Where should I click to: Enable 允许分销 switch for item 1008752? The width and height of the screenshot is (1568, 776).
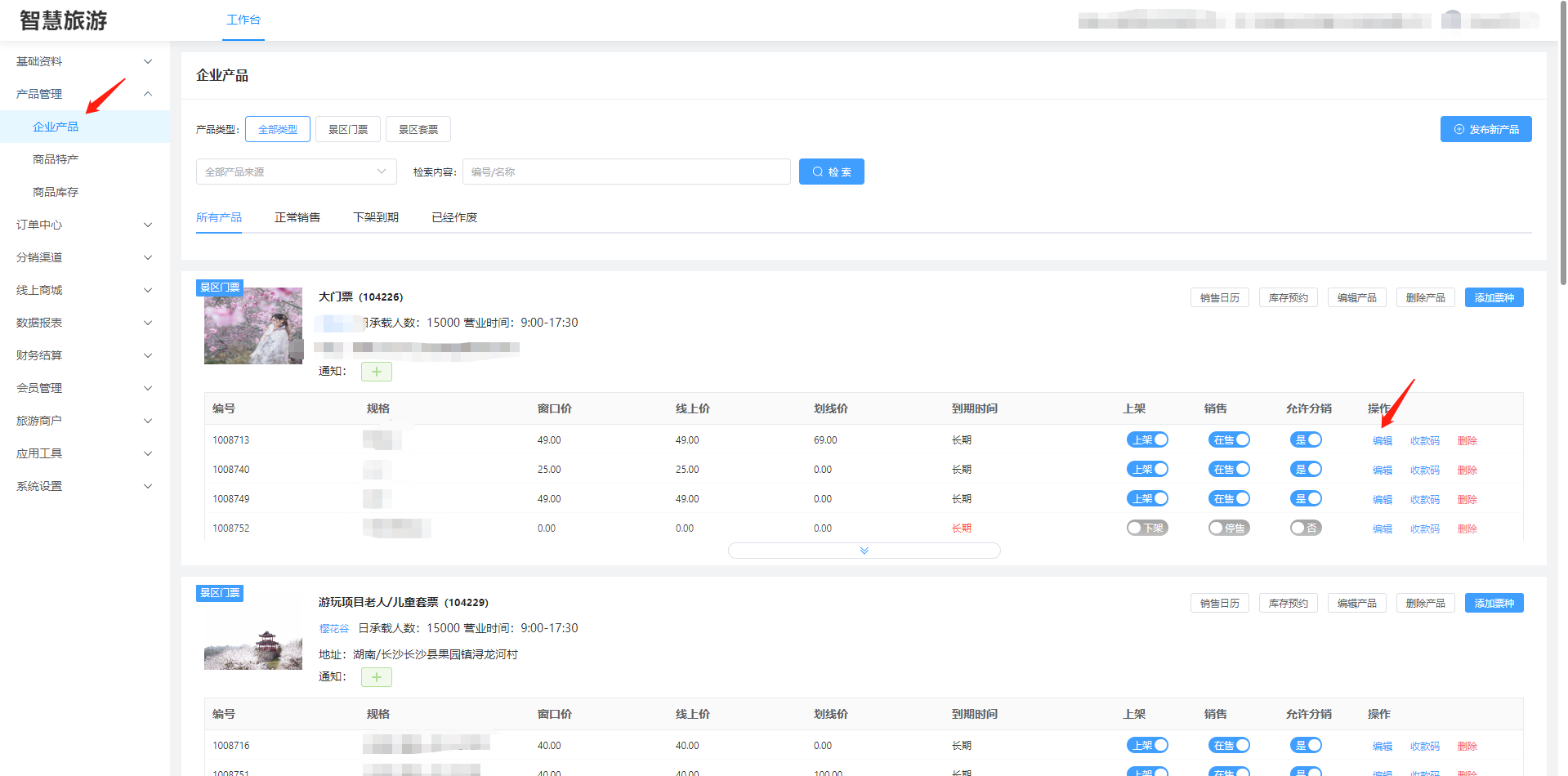pyautogui.click(x=1306, y=528)
